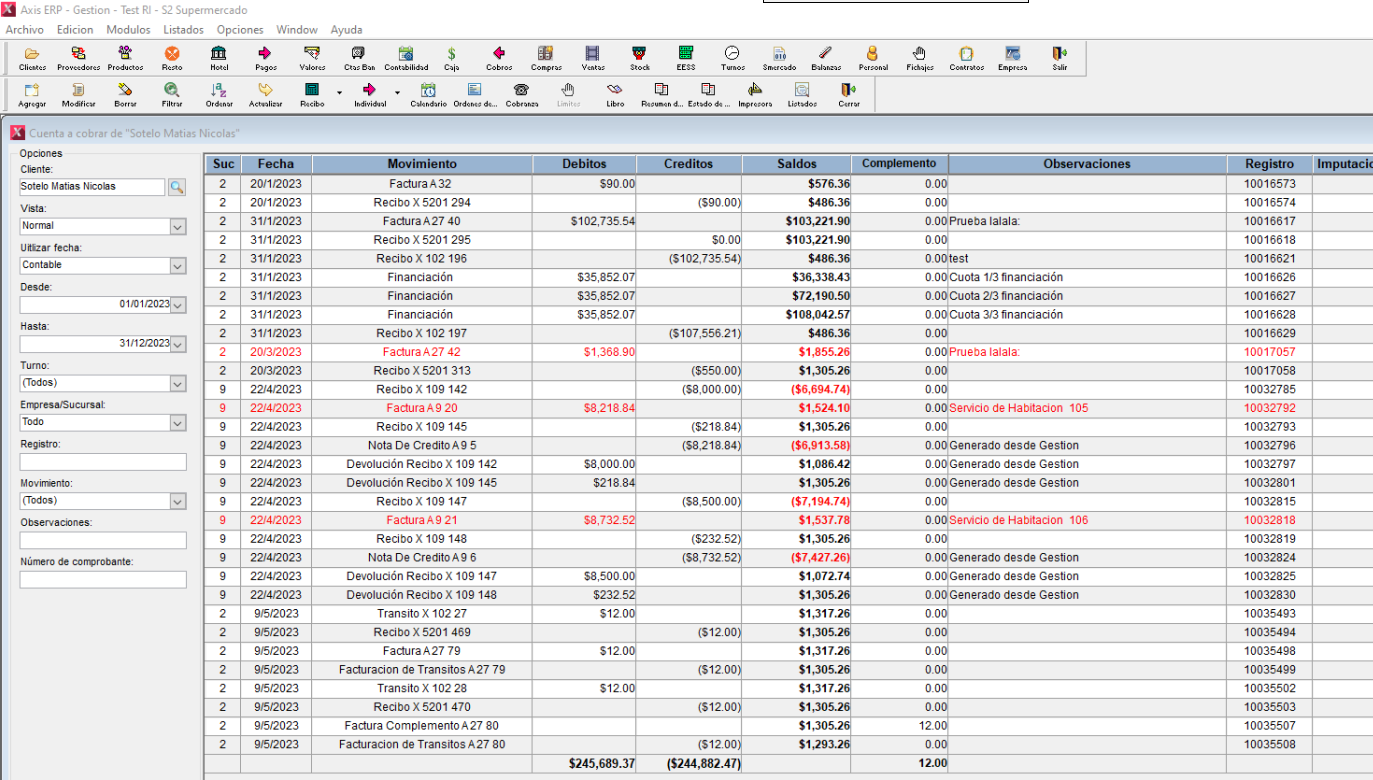Sort by the Fecha column header
1373x780 pixels.
[x=275, y=164]
